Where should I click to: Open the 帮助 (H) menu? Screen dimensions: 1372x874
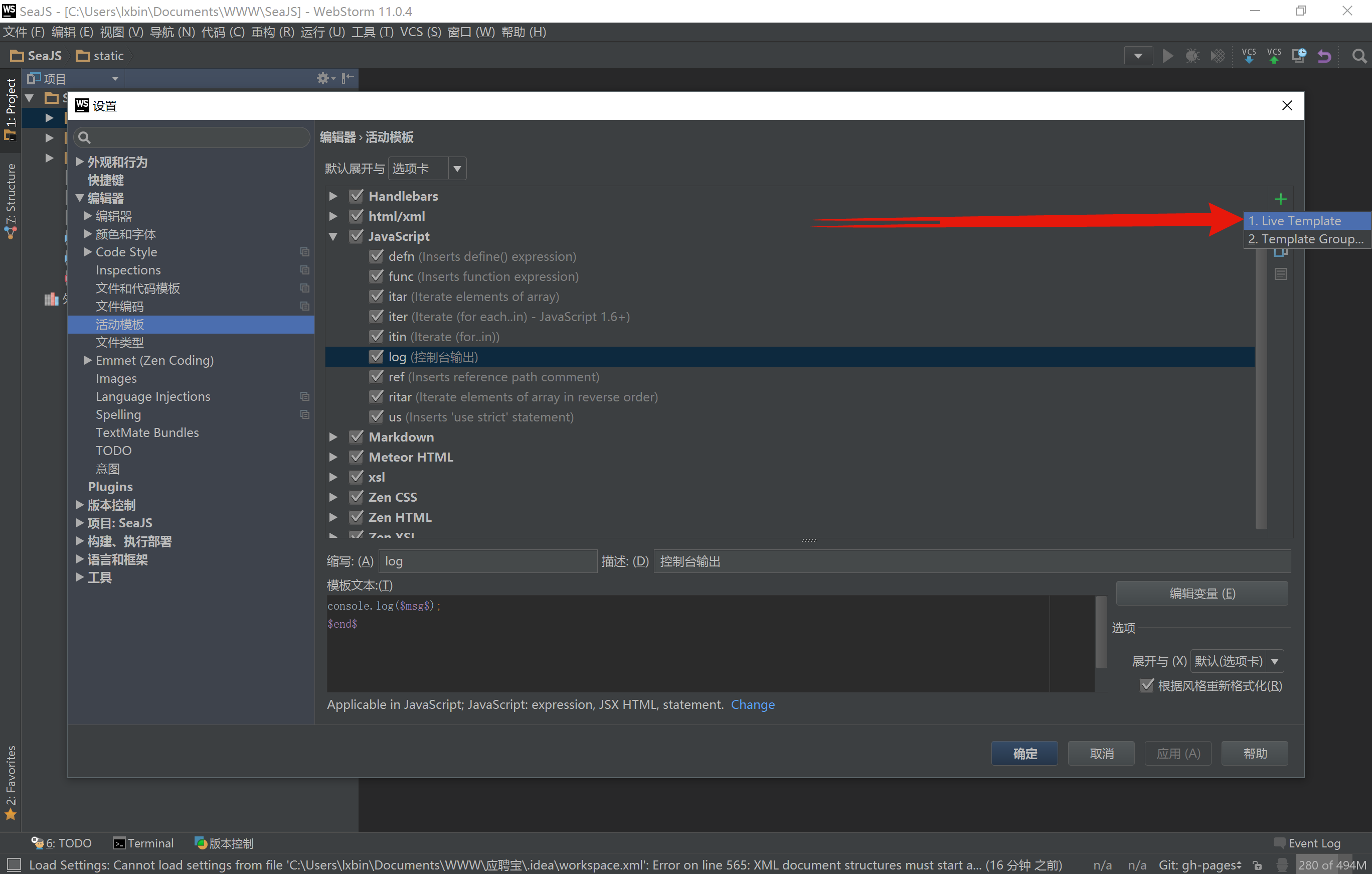click(523, 32)
